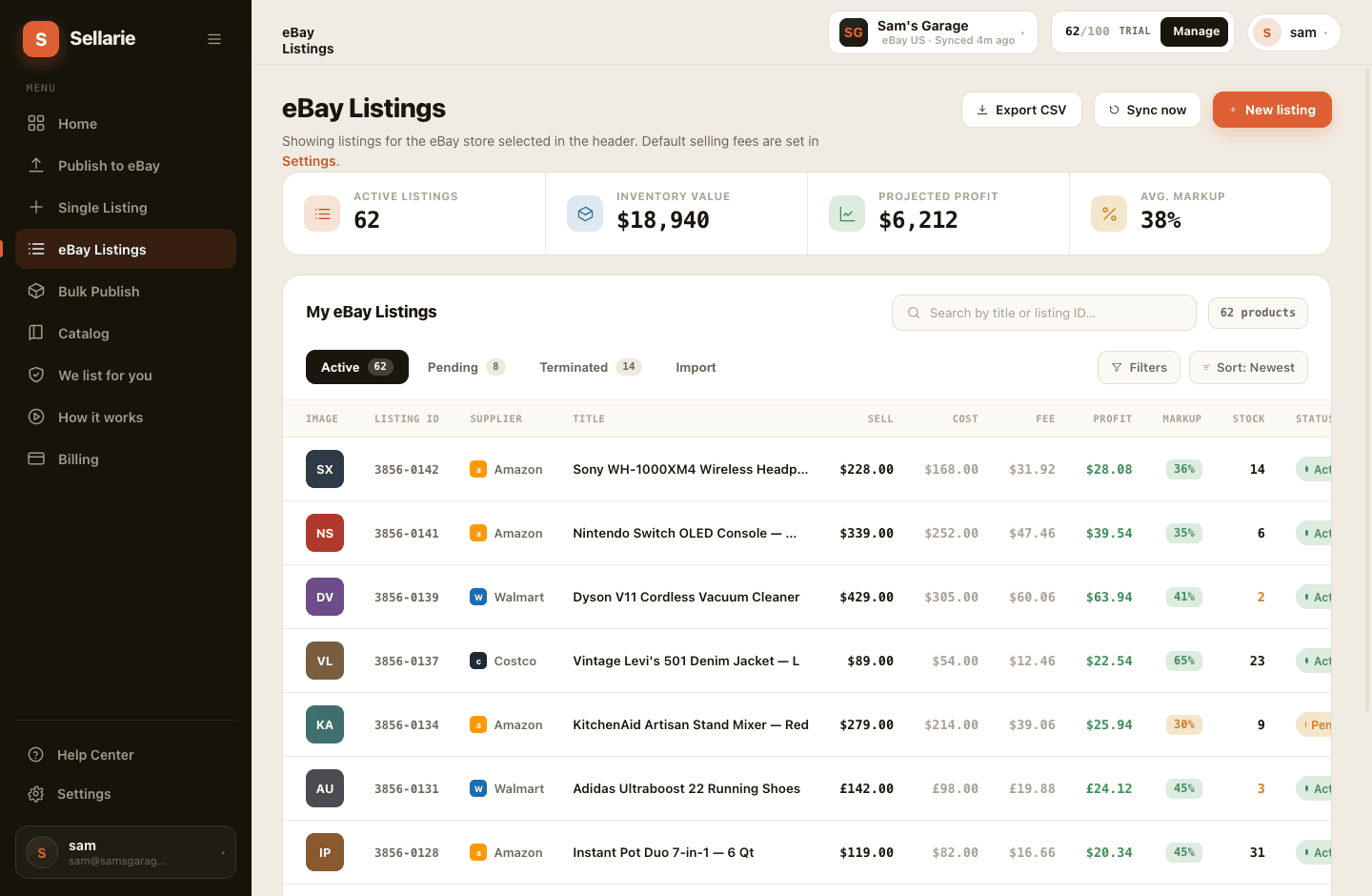Screen dimensions: 1372x896
Task: Click the SX product thumbnail
Action: 325,469
